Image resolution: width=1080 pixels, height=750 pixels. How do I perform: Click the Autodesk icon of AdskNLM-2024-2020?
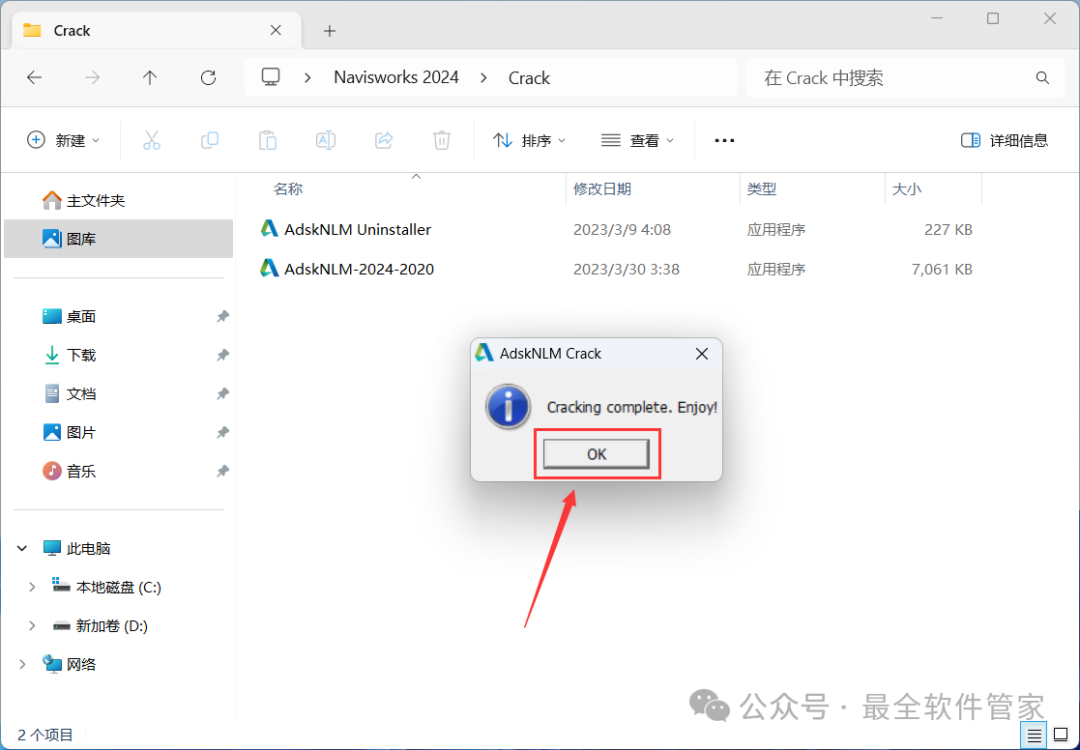click(x=269, y=268)
